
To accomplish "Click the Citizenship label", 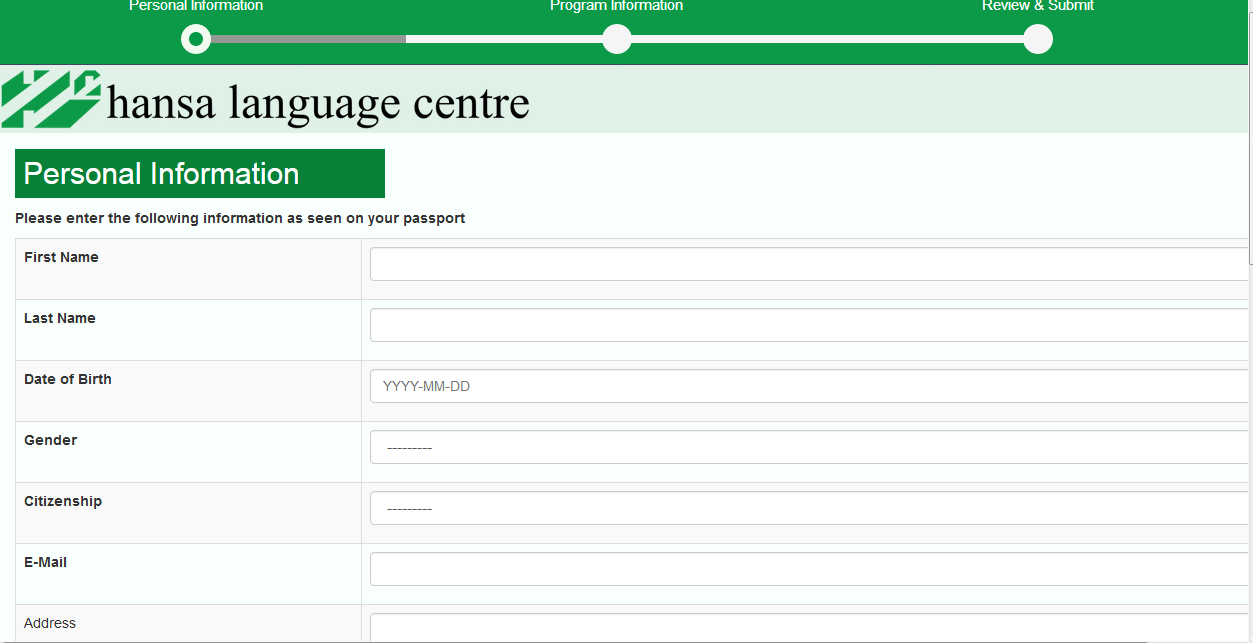I will [63, 501].
